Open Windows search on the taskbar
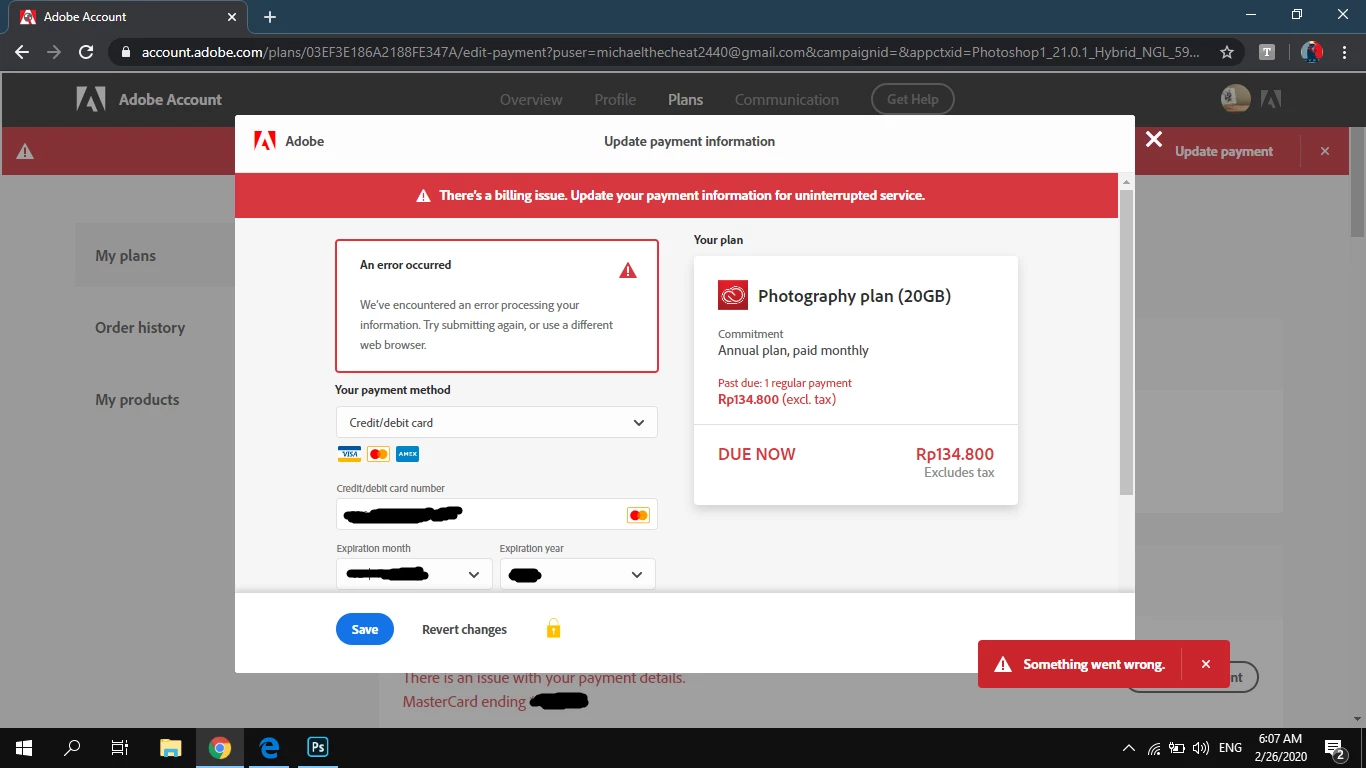The height and width of the screenshot is (768, 1366). click(x=72, y=747)
